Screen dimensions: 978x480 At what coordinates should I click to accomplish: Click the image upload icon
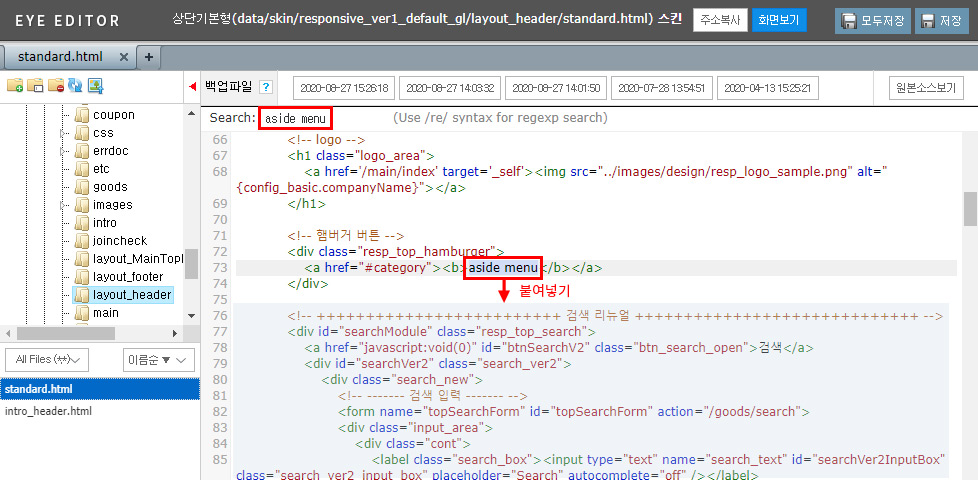click(95, 85)
